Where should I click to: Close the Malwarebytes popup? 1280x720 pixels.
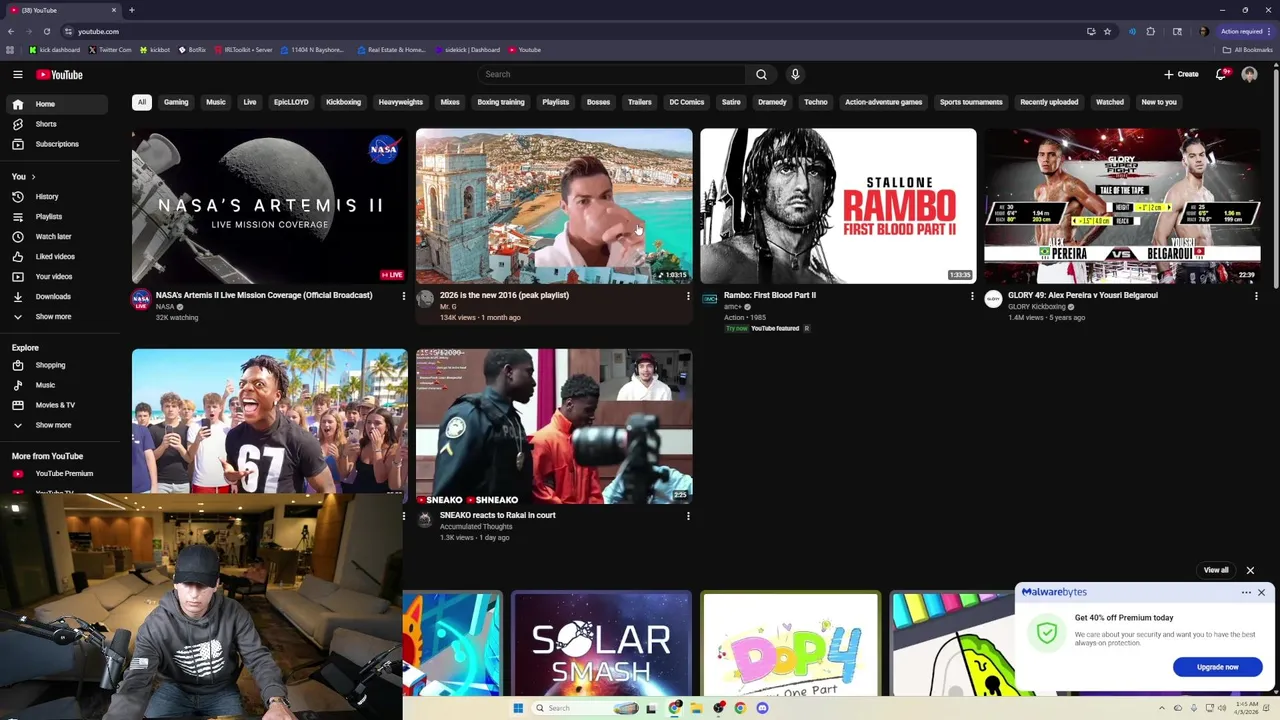pyautogui.click(x=1261, y=593)
